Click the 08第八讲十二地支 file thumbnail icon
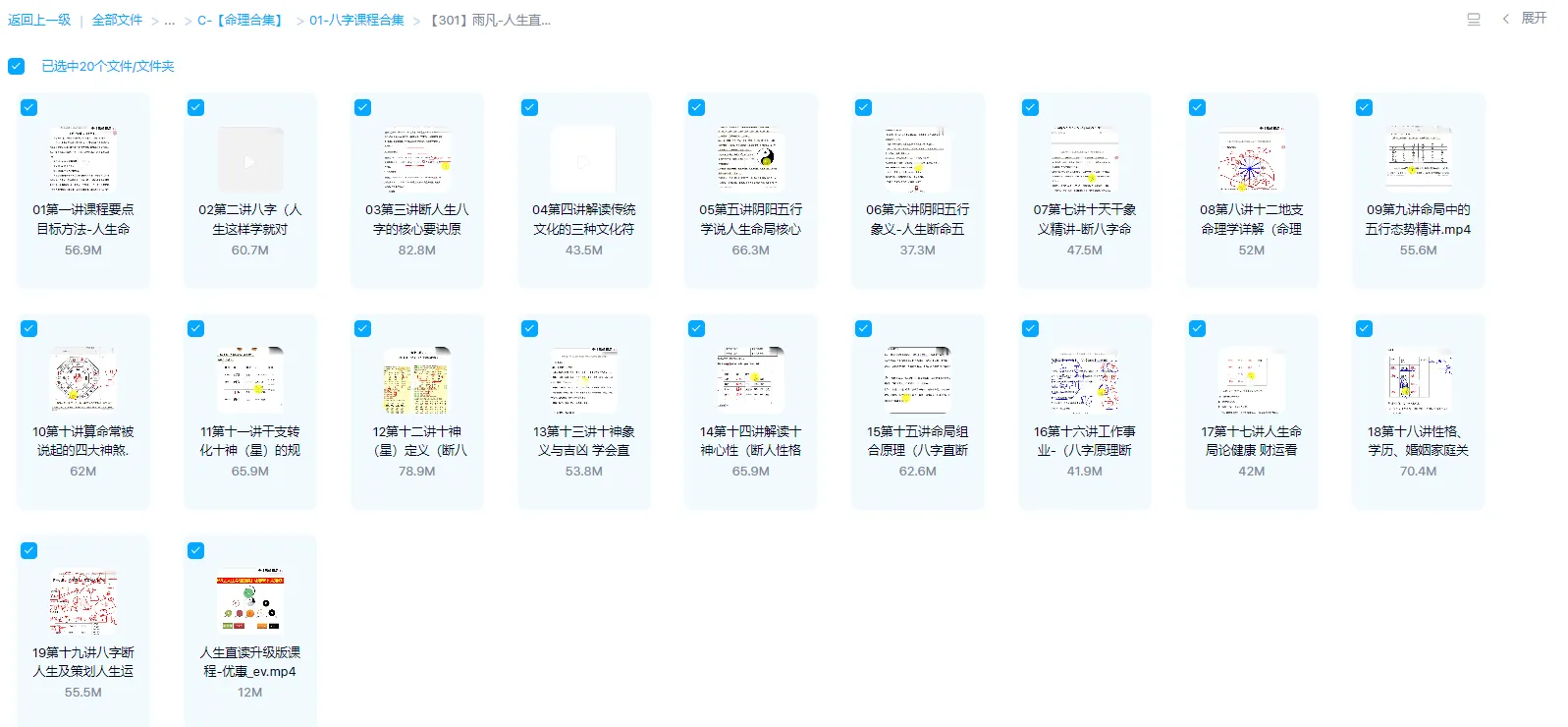This screenshot has height=727, width=1568. (1251, 159)
